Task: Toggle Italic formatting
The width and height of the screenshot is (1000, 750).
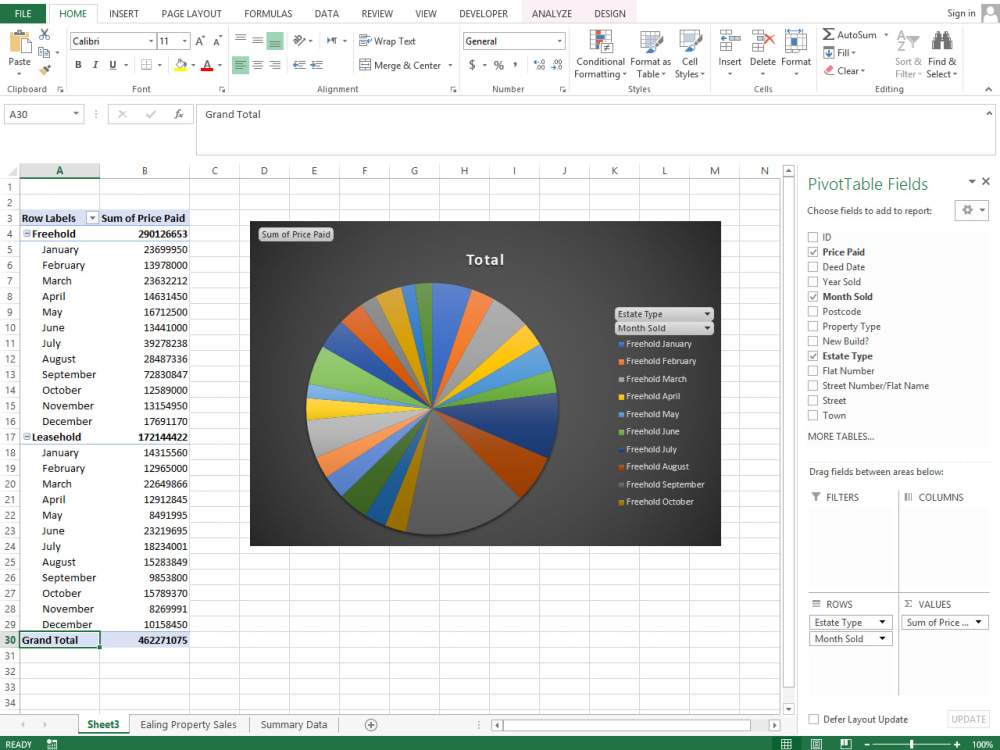Action: coord(96,64)
